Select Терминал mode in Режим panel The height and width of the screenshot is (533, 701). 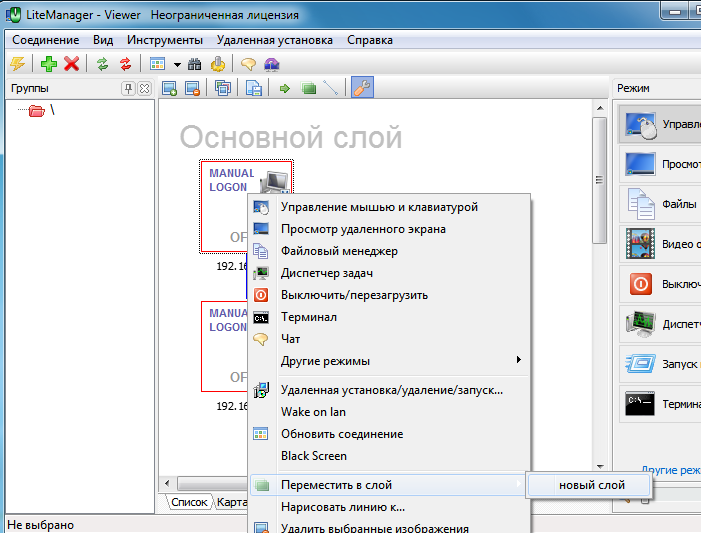click(x=660, y=404)
